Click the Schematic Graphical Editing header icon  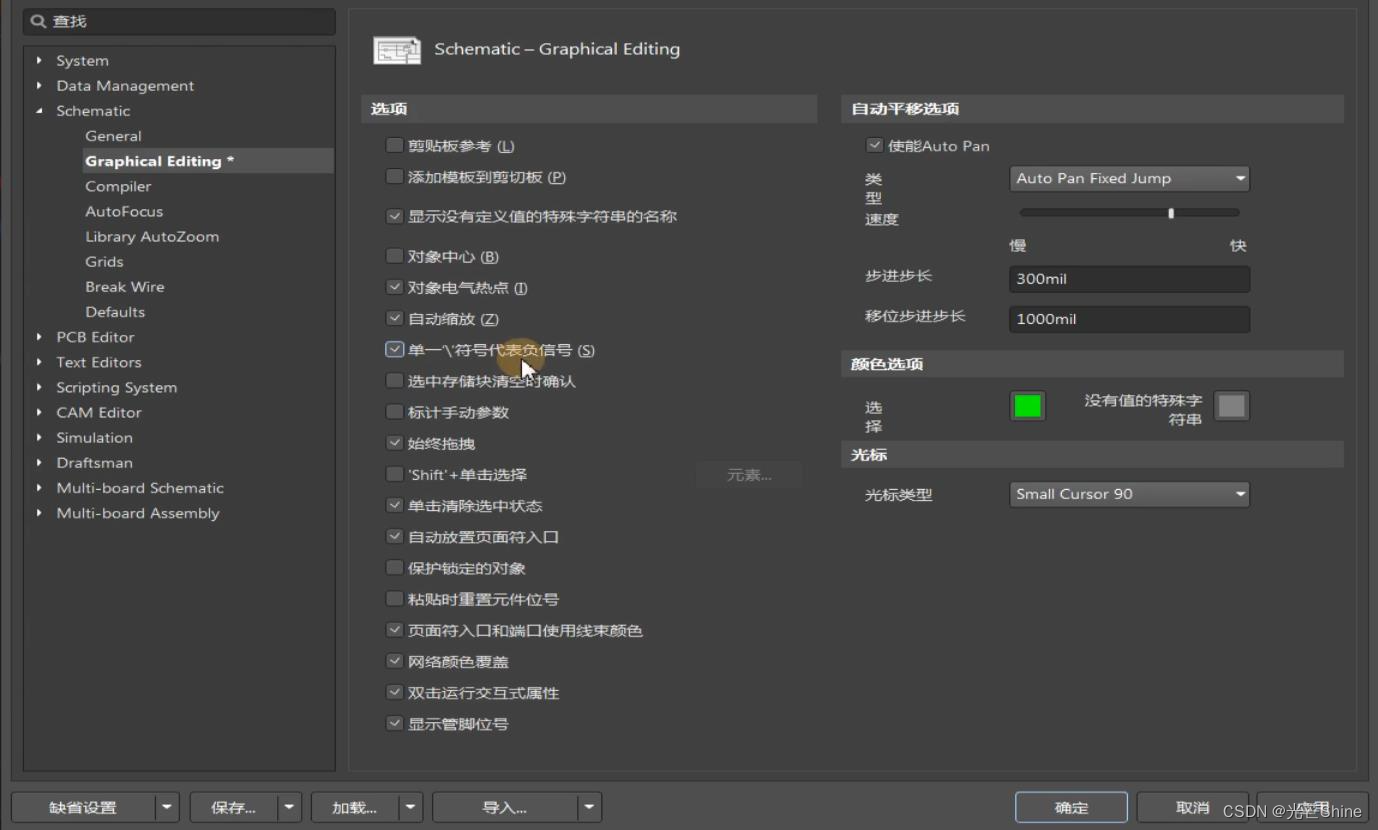pyautogui.click(x=397, y=50)
